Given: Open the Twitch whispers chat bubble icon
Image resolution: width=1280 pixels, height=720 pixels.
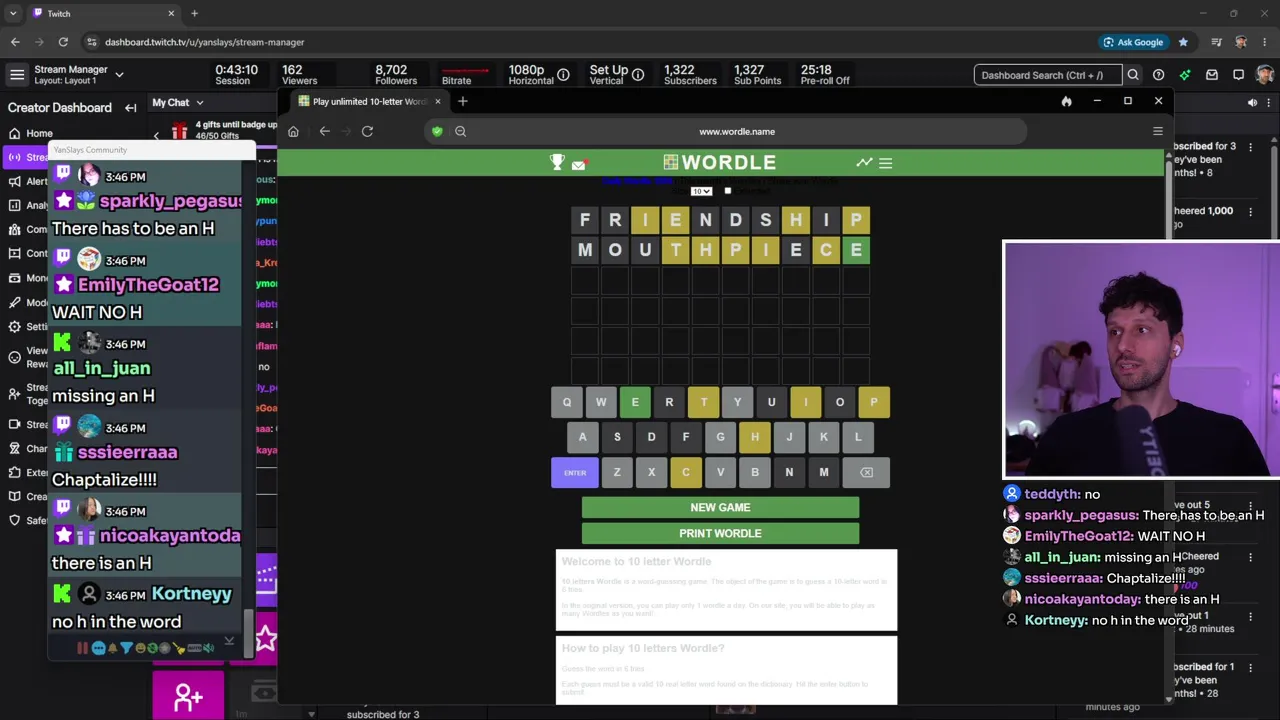Looking at the screenshot, I should click(x=1238, y=75).
